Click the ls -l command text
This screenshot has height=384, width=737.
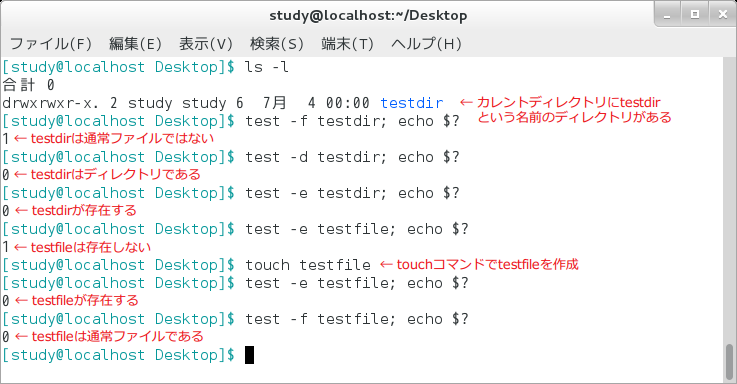[x=267, y=67]
